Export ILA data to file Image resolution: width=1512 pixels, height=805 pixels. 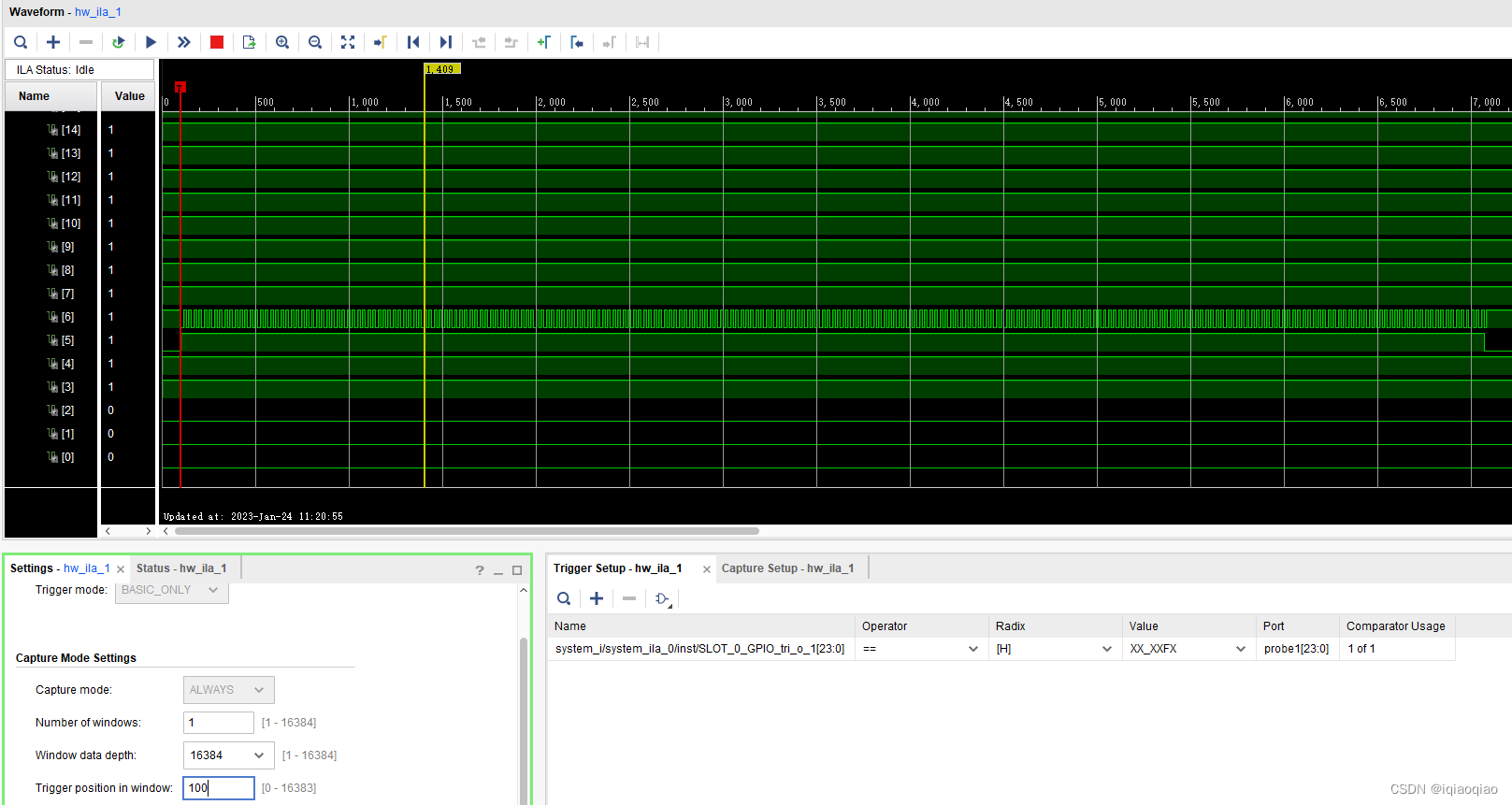click(x=250, y=42)
